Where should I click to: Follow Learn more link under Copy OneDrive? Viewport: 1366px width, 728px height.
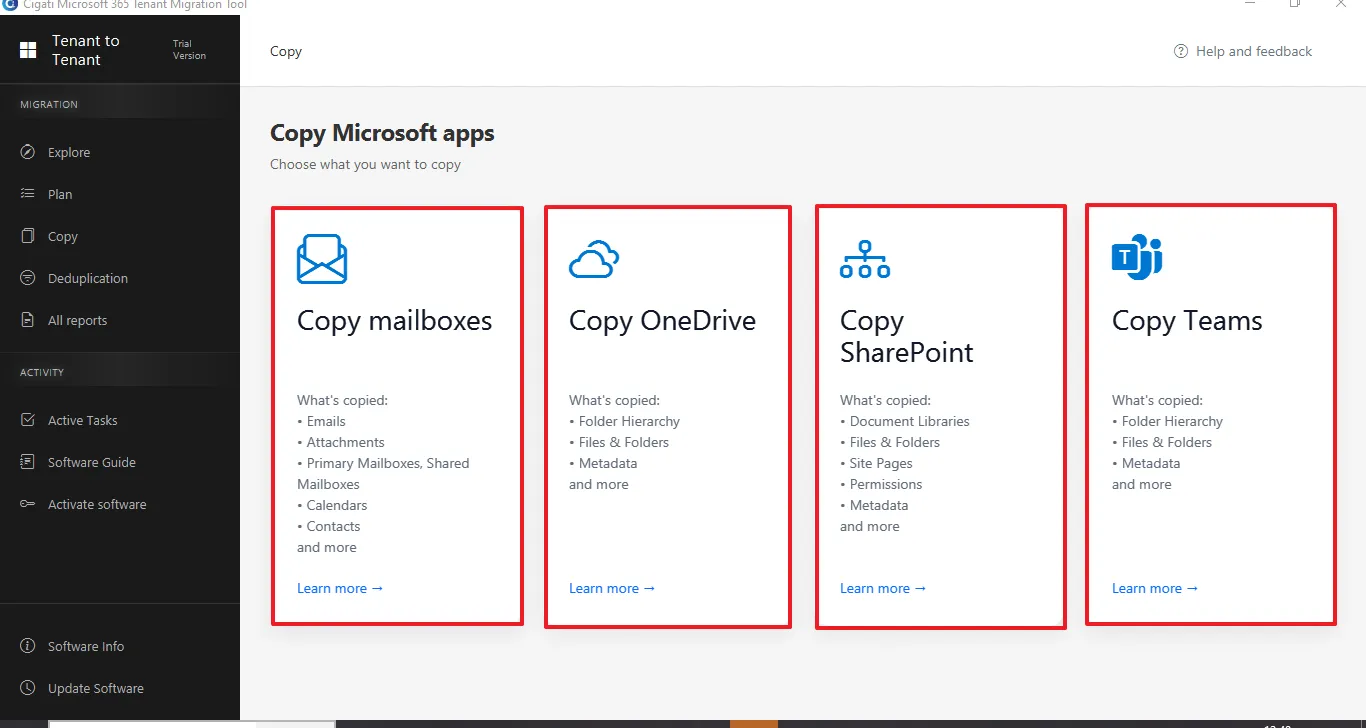612,588
